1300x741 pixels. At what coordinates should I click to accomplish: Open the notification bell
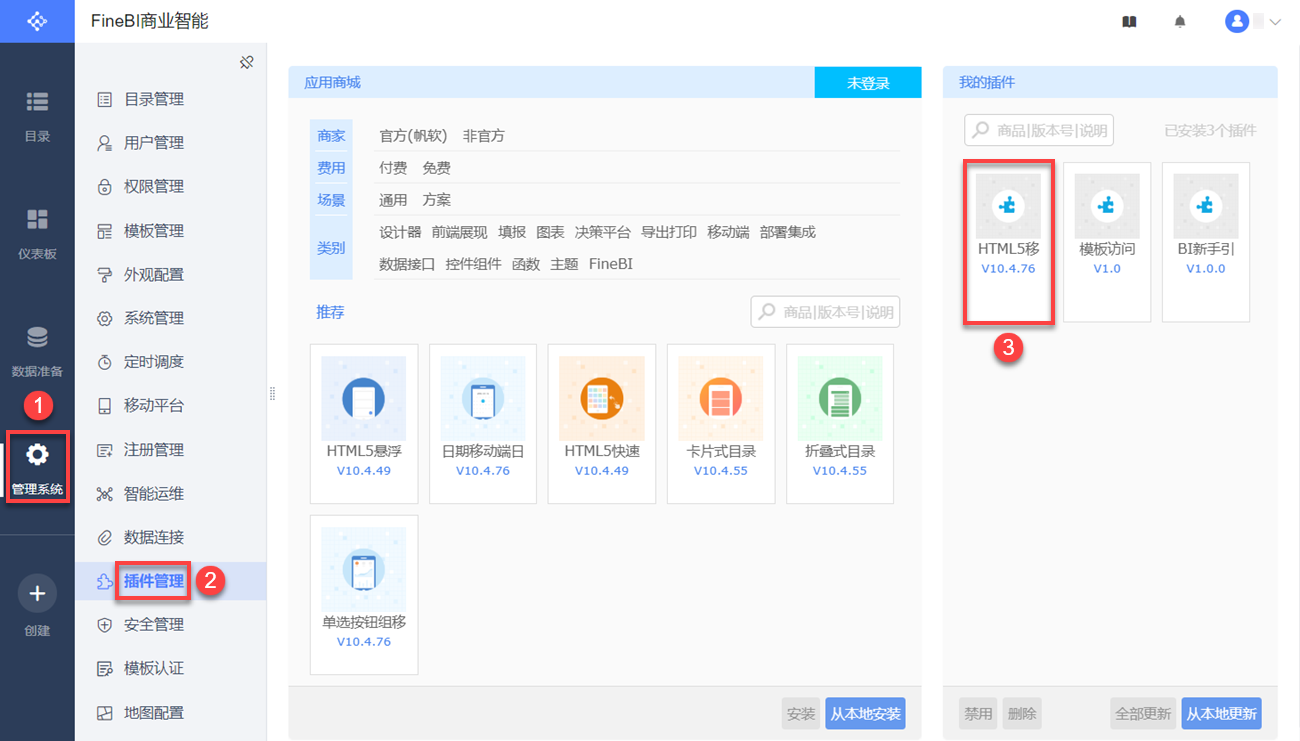[1180, 21]
